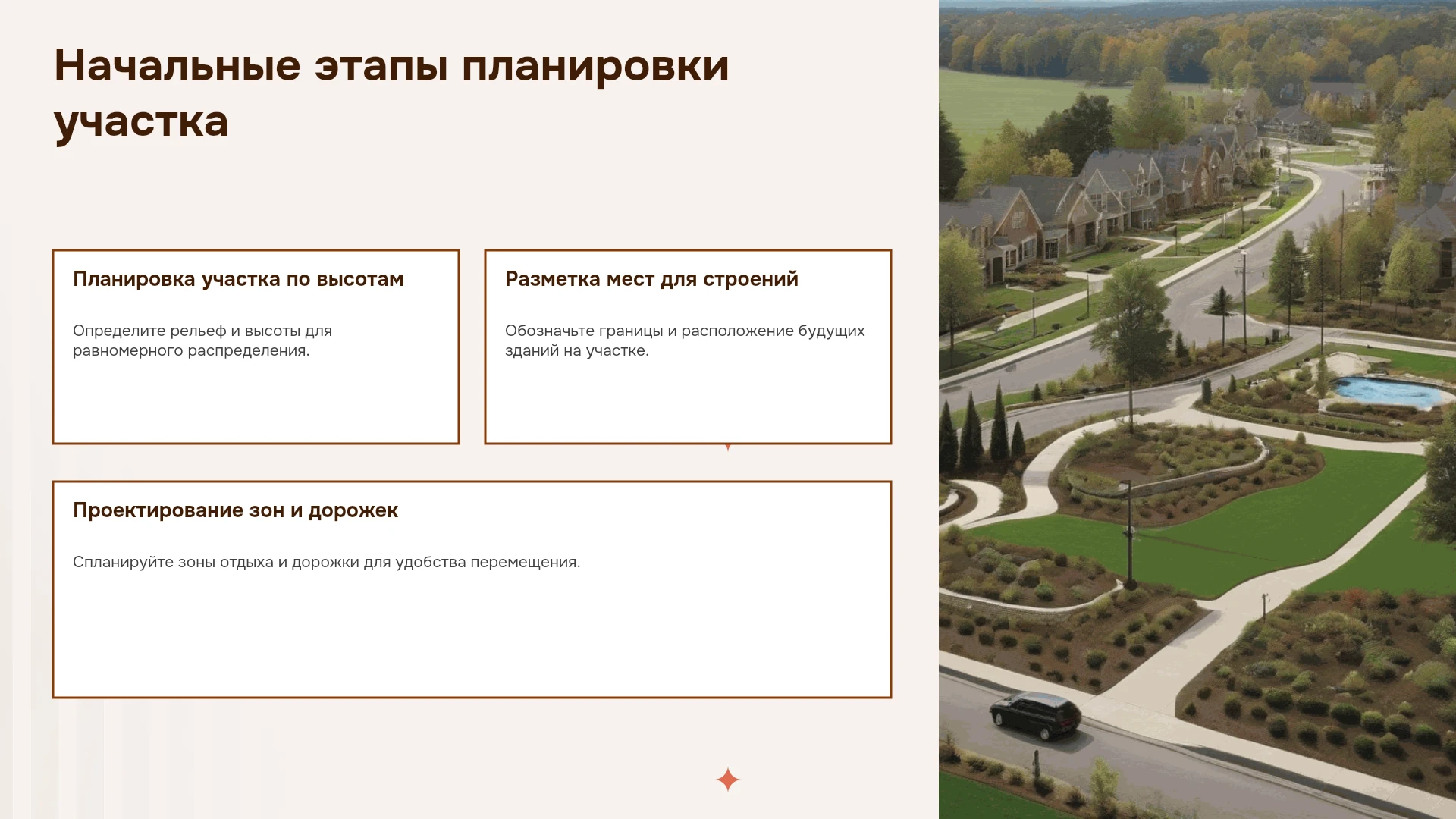Select the slide title 'Начальные этапы планировки участка'

click(391, 93)
